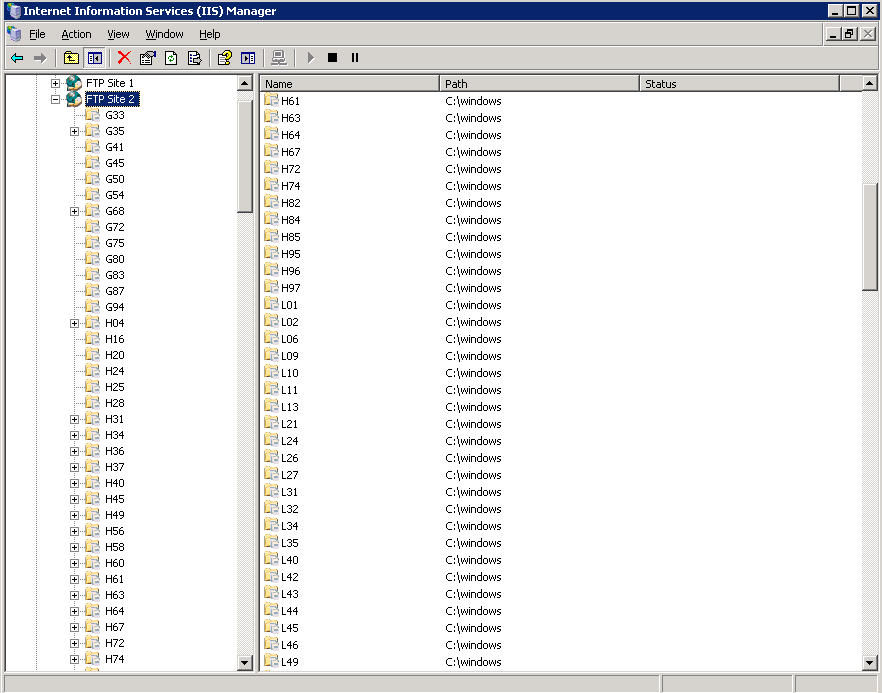Click the tree pane vertical scrollbar thumb
The image size is (882, 693).
coord(245,156)
